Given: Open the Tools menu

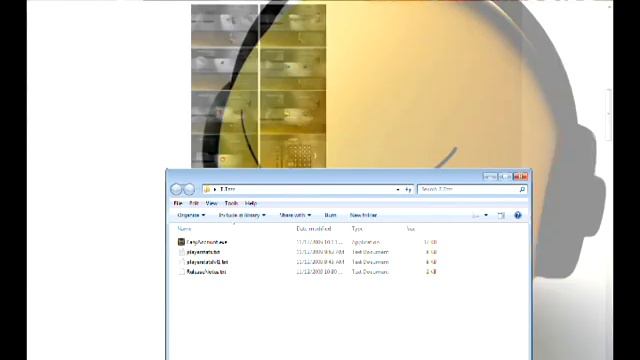Looking at the screenshot, I should 231,203.
